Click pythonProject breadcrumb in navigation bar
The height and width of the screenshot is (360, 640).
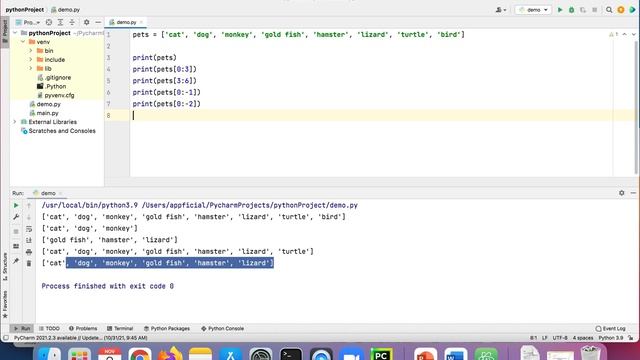tap(24, 9)
